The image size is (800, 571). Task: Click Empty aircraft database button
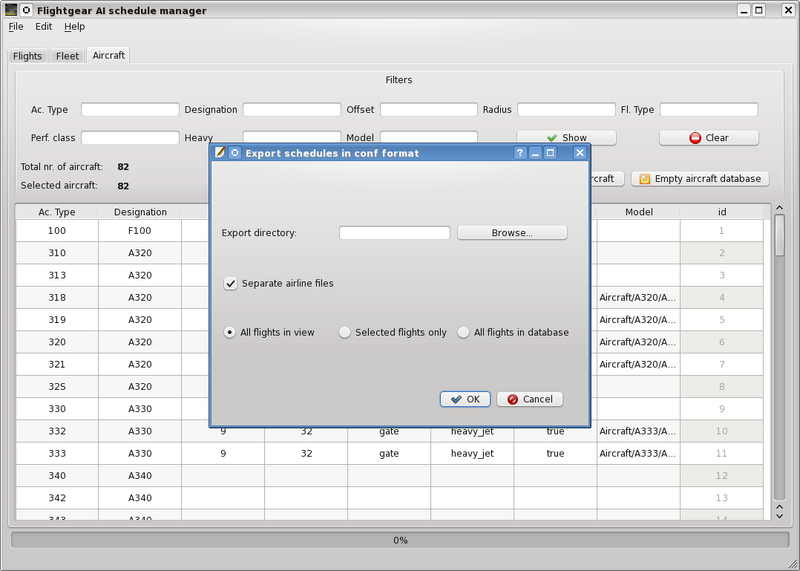point(700,179)
